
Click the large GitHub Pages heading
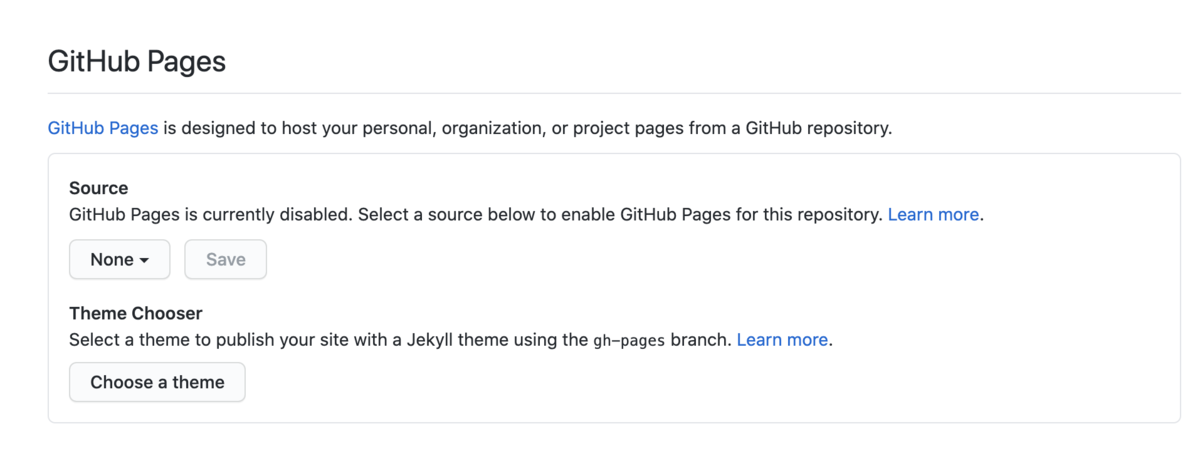(x=137, y=62)
